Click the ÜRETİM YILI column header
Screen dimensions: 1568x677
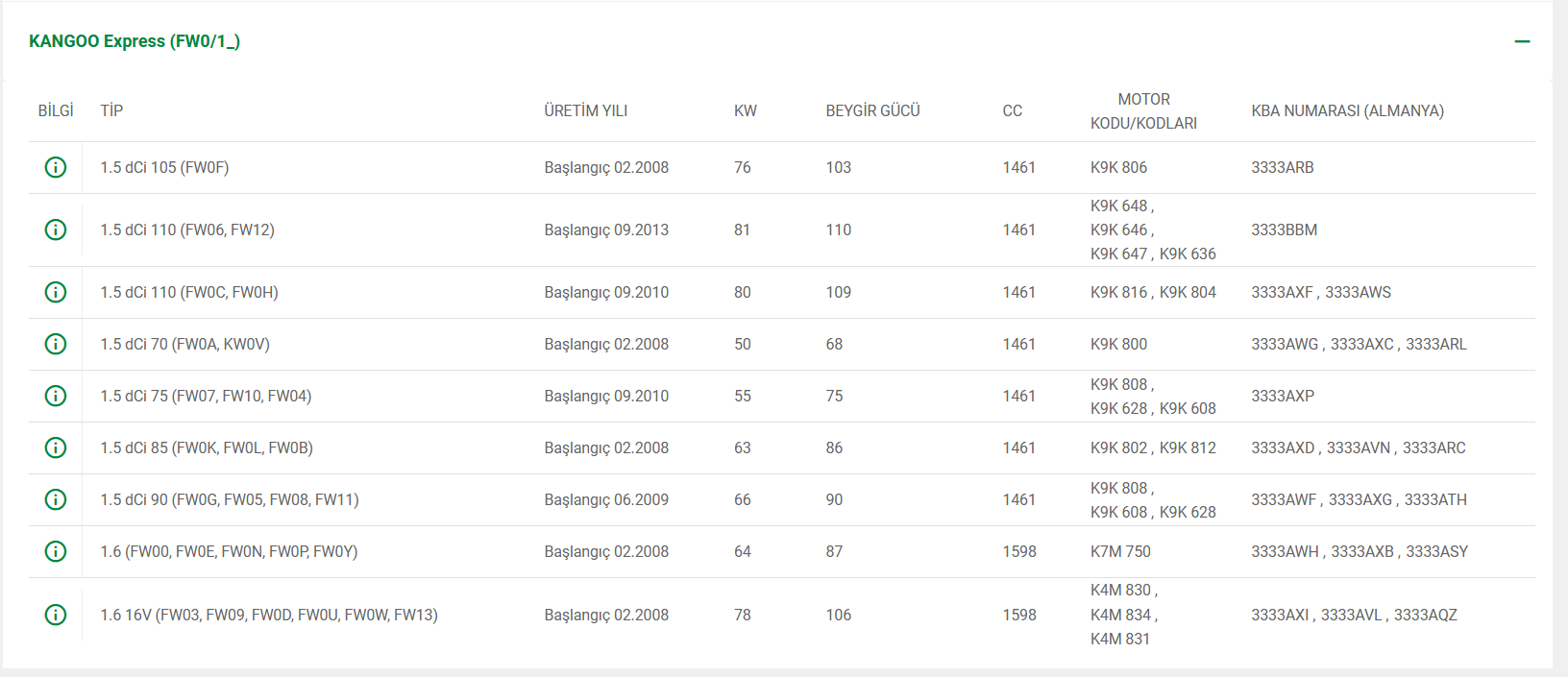click(x=585, y=110)
